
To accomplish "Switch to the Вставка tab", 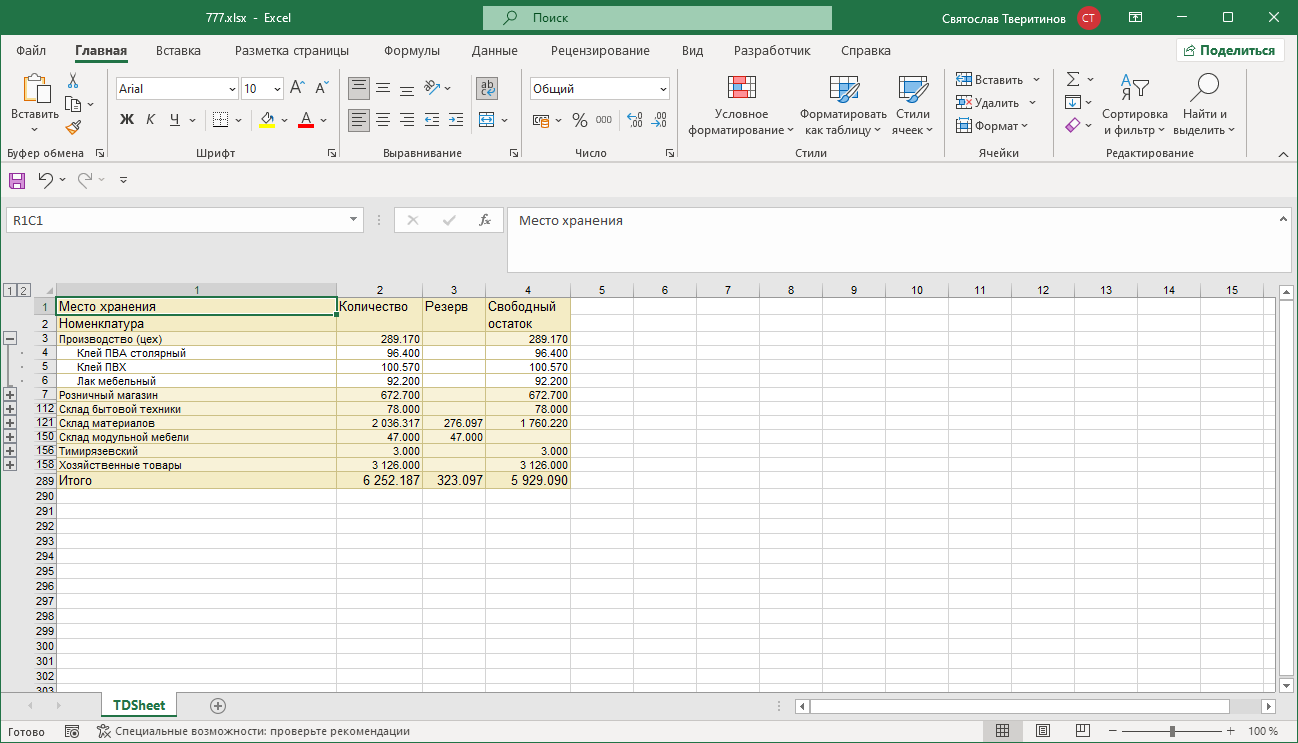I will (x=178, y=50).
